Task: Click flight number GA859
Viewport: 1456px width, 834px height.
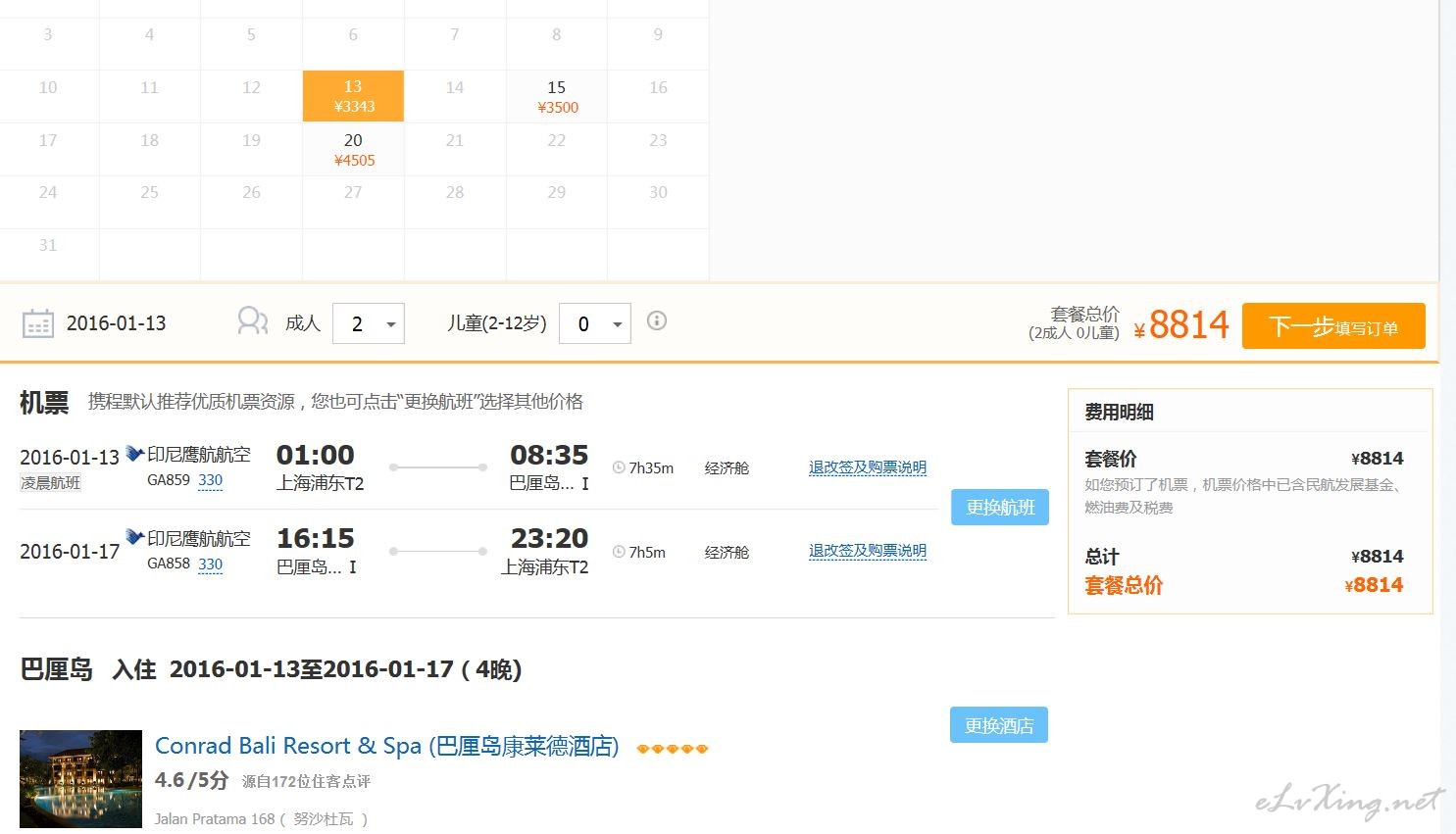Action: point(169,480)
